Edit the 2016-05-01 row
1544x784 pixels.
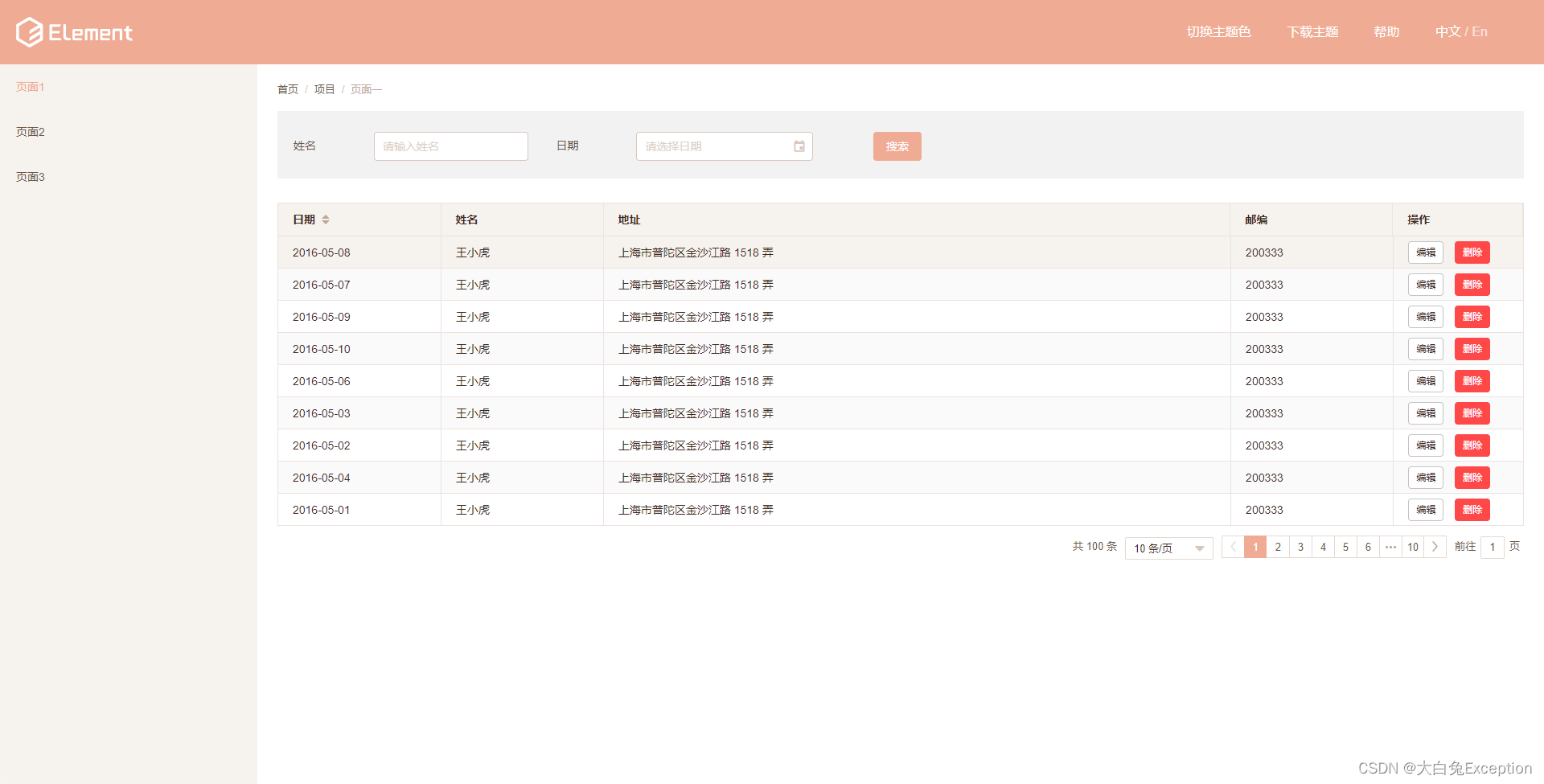coord(1426,510)
